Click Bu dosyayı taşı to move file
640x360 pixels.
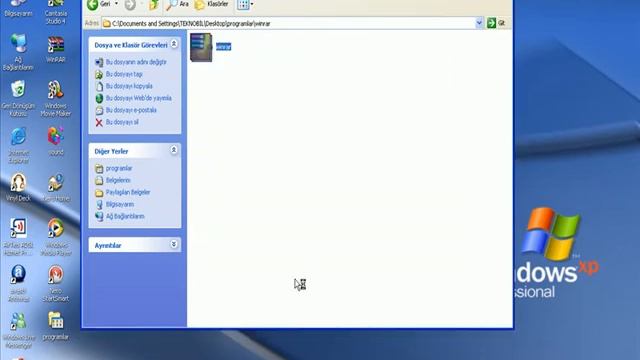coord(124,74)
